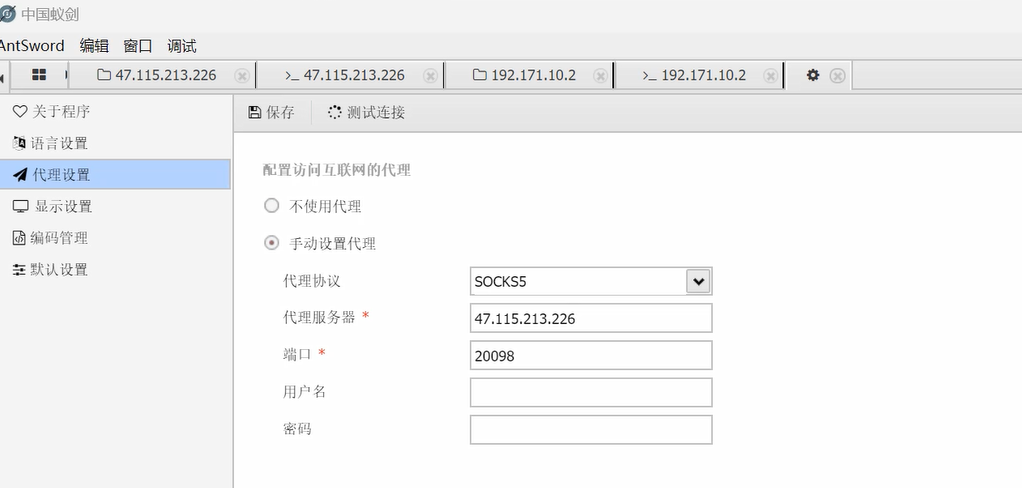
Task: Click the settings gear tab icon
Action: [x=813, y=75]
